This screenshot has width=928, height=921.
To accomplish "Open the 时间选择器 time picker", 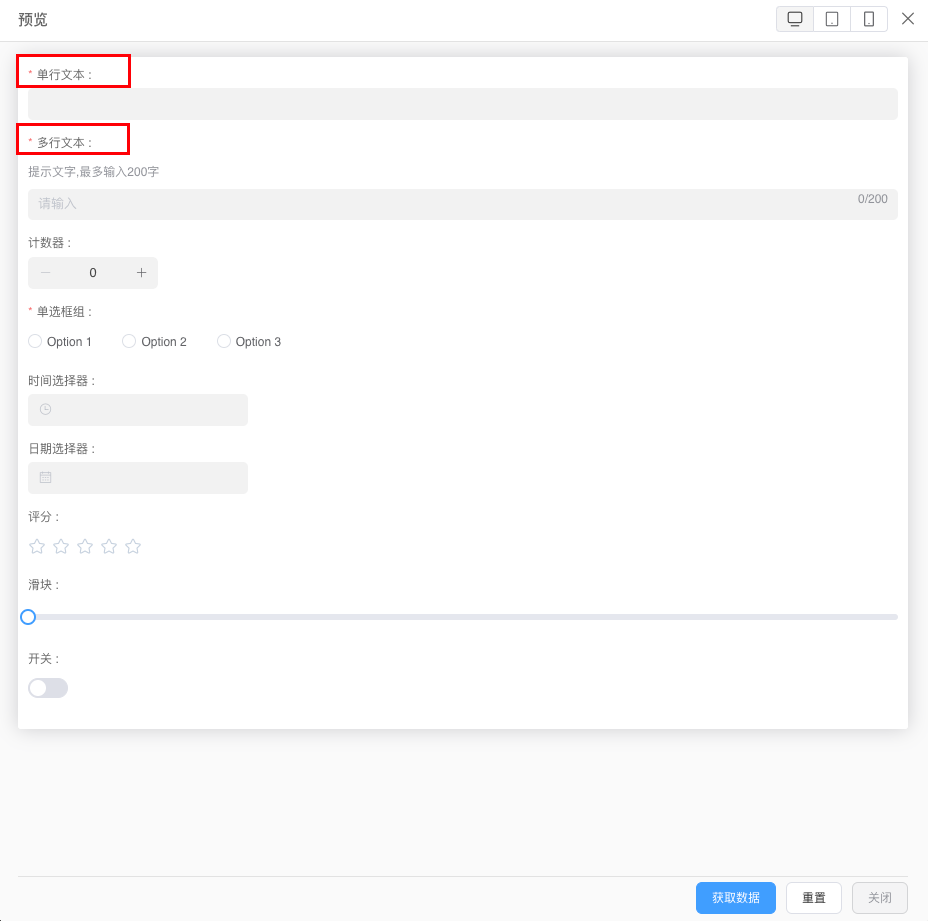I will click(138, 410).
